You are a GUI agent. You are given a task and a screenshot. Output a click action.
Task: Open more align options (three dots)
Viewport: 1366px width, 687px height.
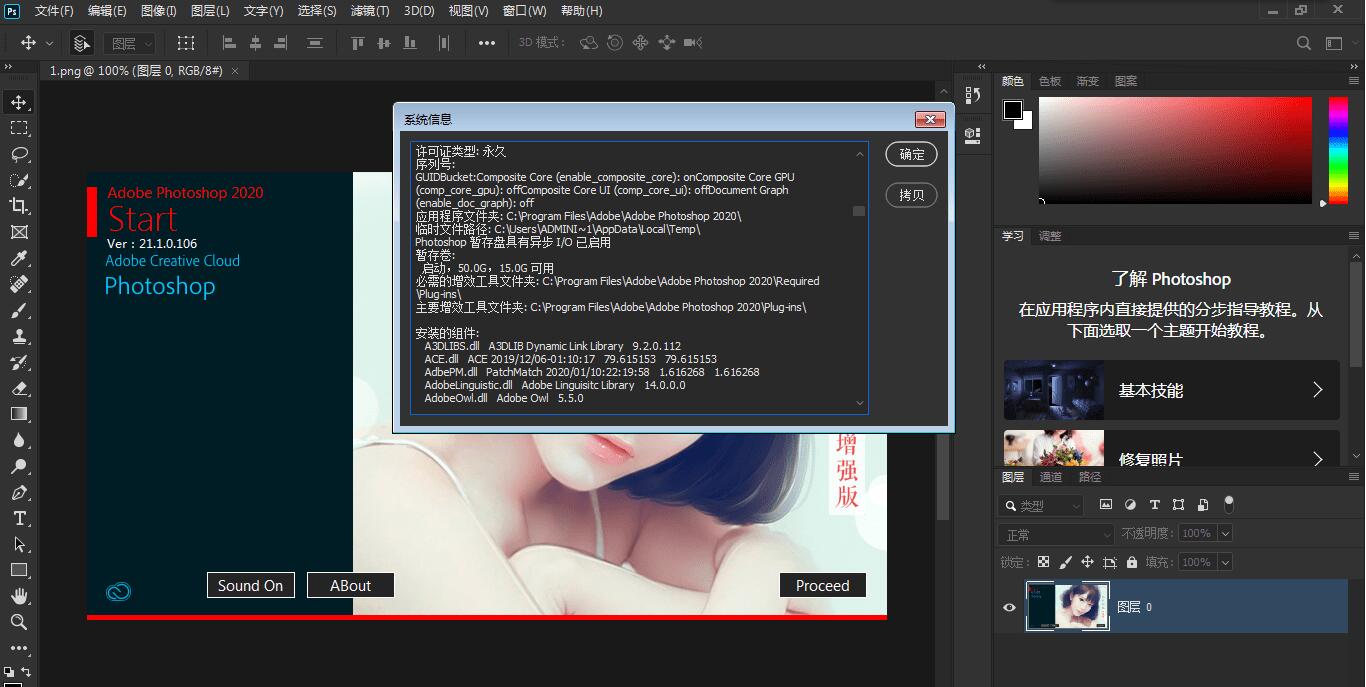tap(487, 43)
